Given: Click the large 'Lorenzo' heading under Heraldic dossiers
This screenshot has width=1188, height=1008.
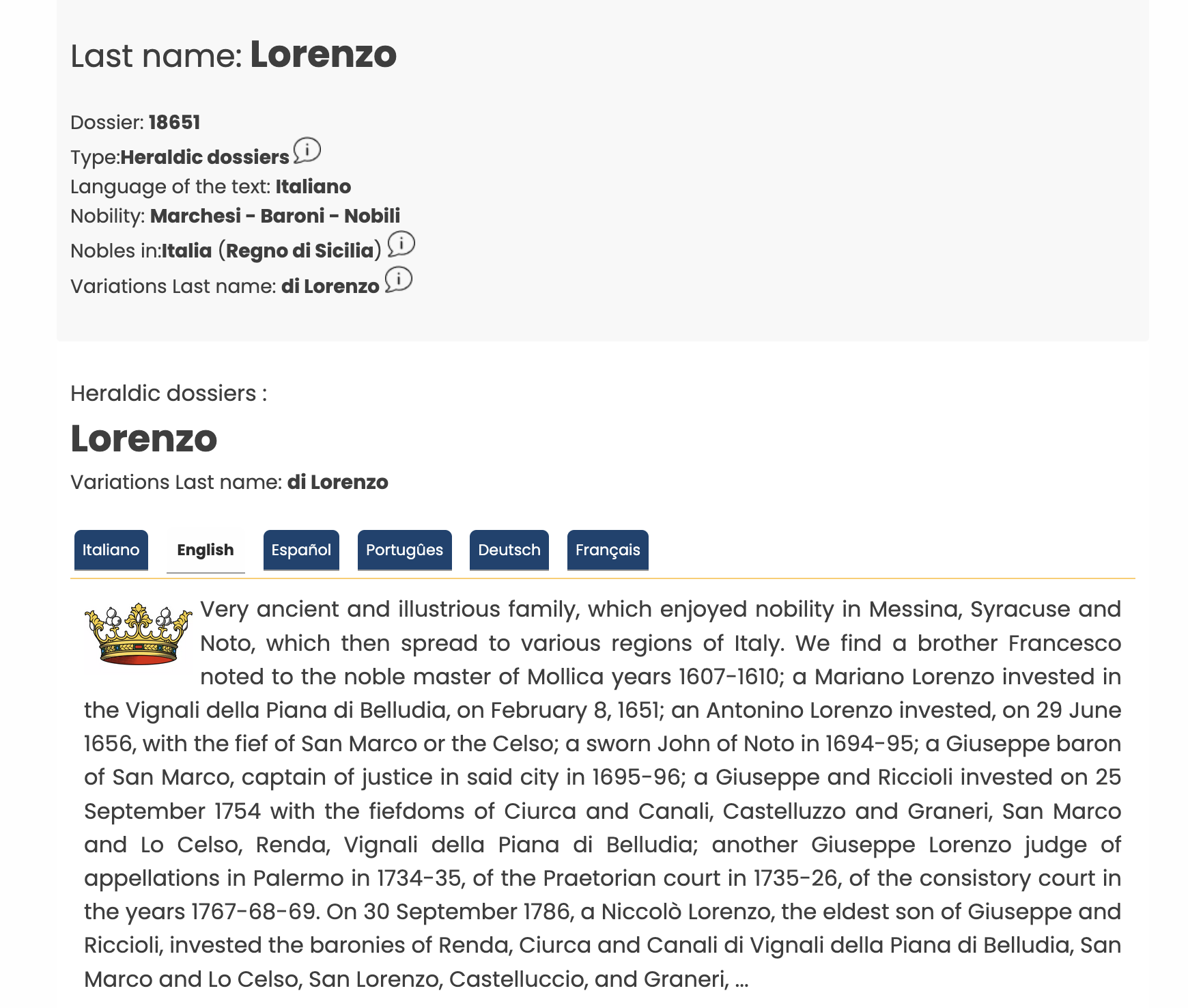Looking at the screenshot, I should pyautogui.click(x=144, y=438).
